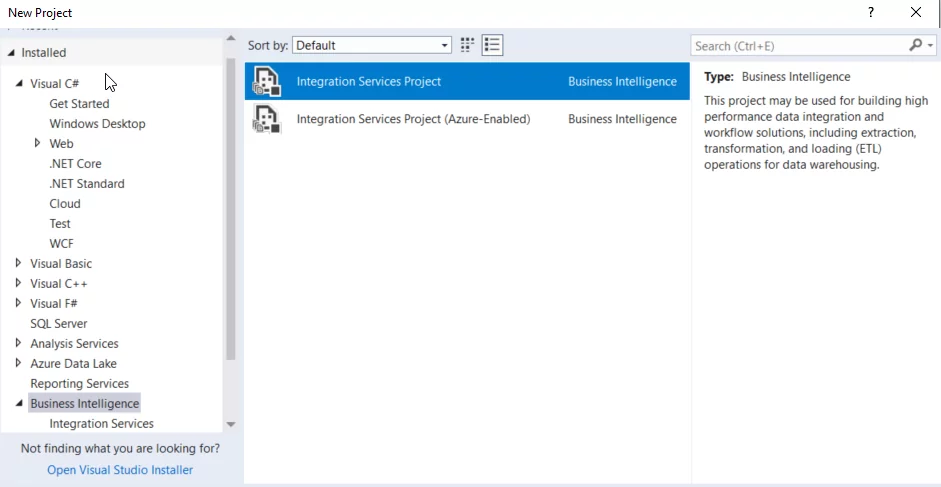Select the .NET Core category

[75, 163]
